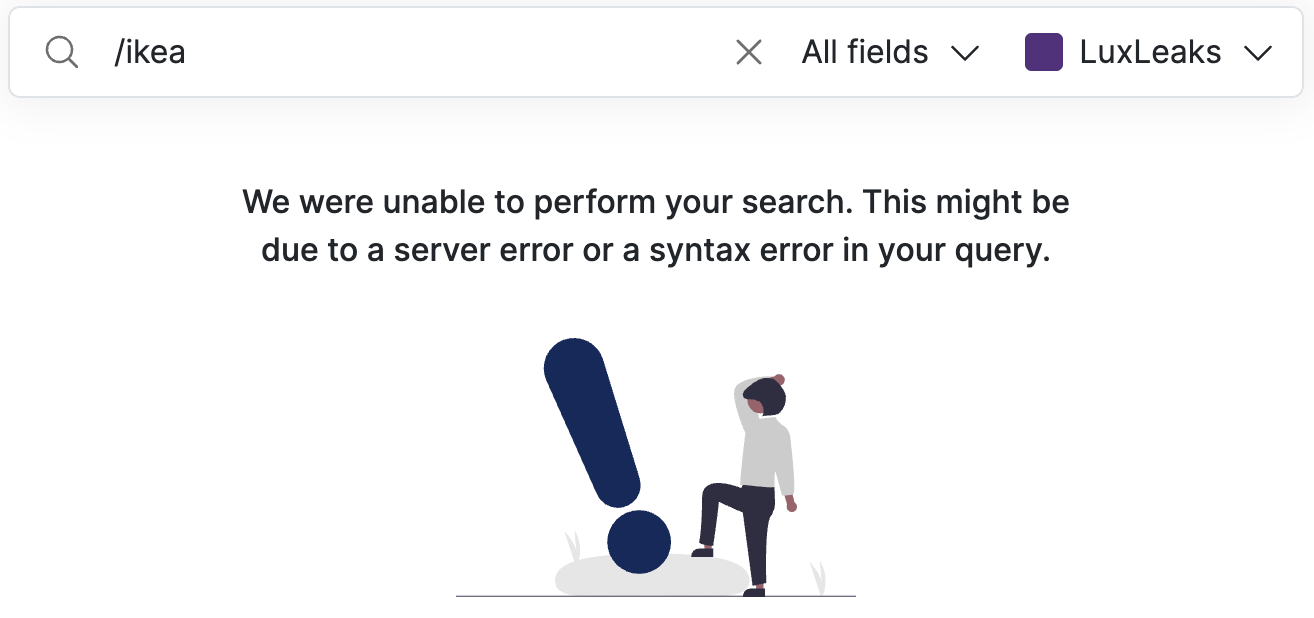Hit the cross icon to remove the query
The width and height of the screenshot is (1314, 618).
click(748, 52)
